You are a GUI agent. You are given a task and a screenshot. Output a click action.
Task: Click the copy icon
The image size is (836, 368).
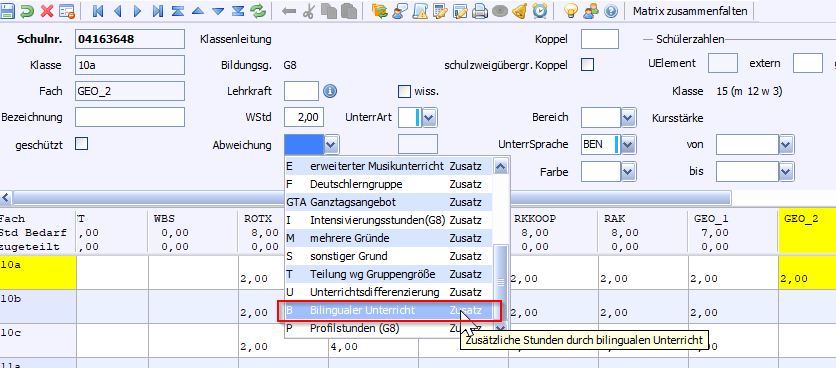[328, 11]
